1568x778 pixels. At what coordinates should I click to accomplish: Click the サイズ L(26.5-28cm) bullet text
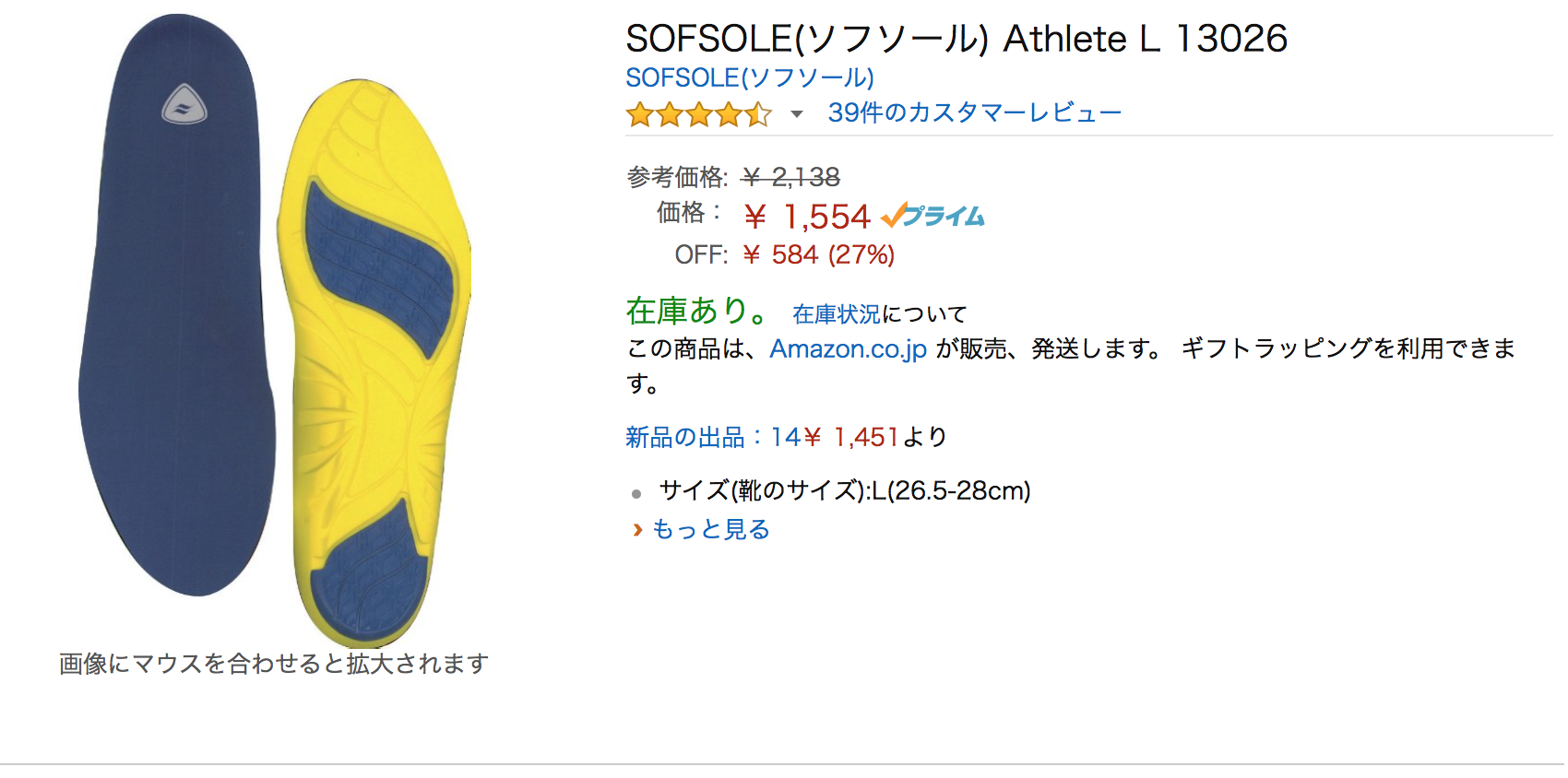pyautogui.click(x=844, y=491)
